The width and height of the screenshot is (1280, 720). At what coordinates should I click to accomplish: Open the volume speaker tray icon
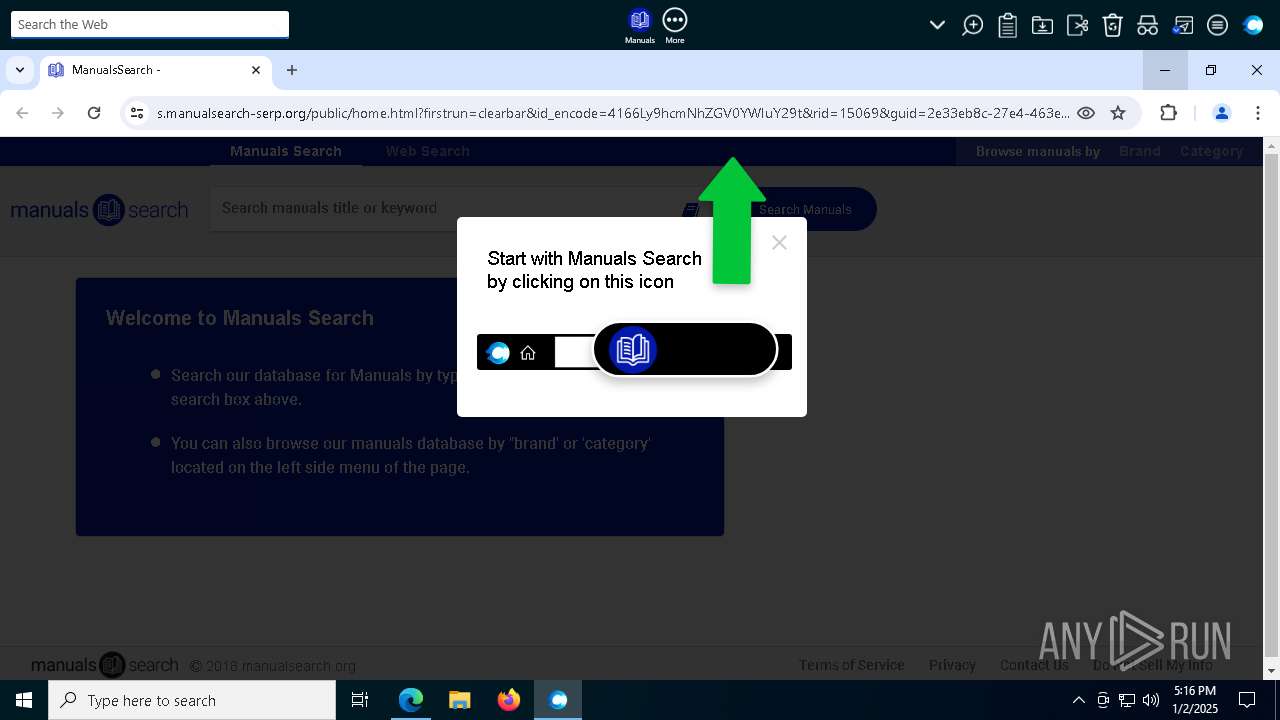point(1151,700)
